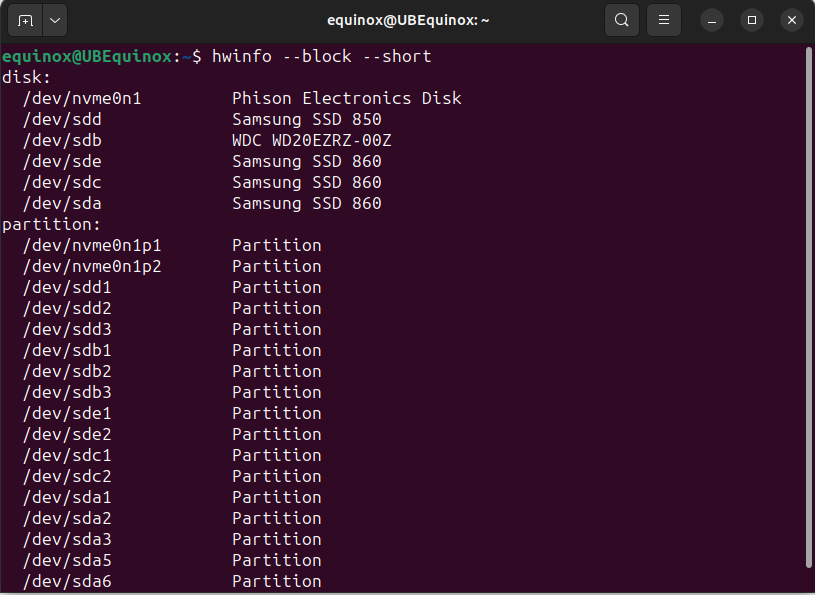The width and height of the screenshot is (815, 595).
Task: Click /dev/sdb1 partition path
Action: coord(67,350)
